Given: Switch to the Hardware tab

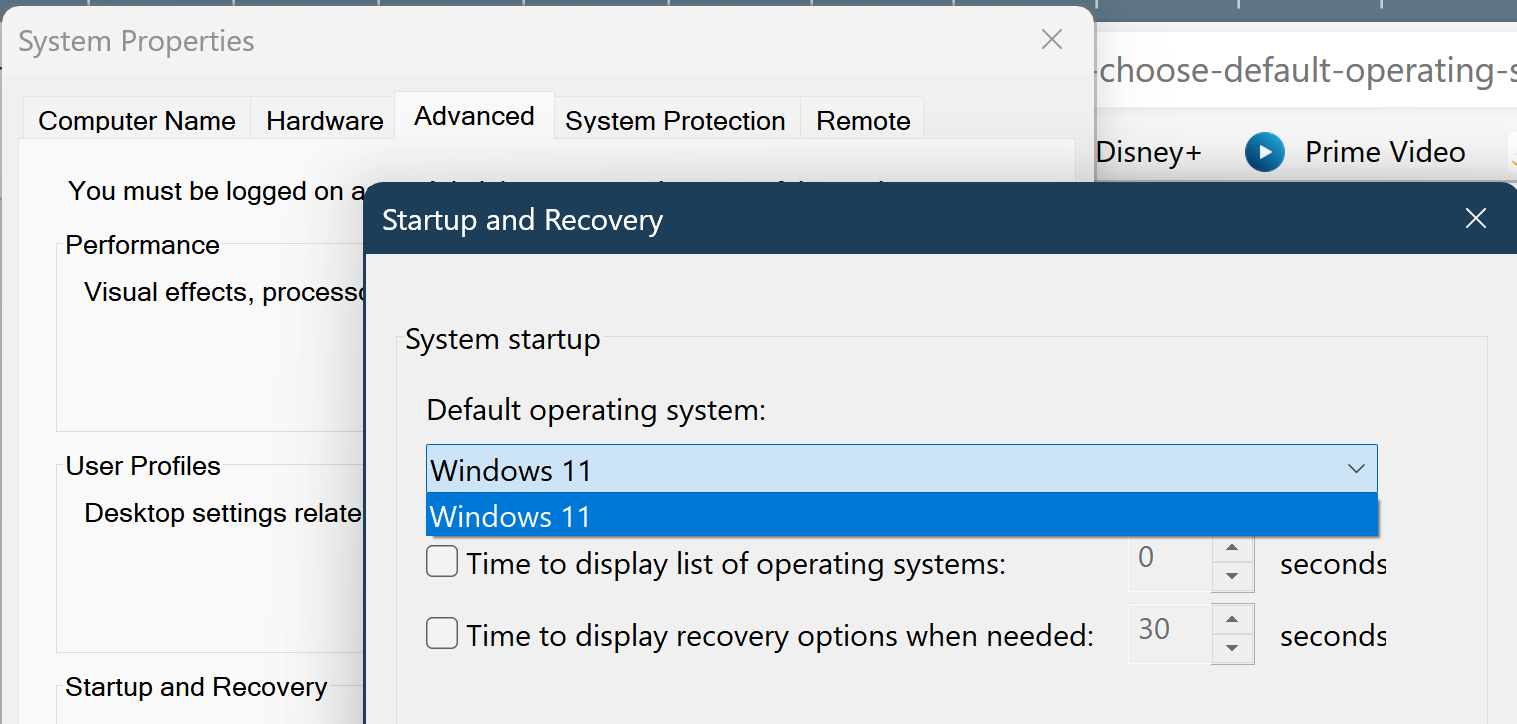Looking at the screenshot, I should tap(323, 120).
